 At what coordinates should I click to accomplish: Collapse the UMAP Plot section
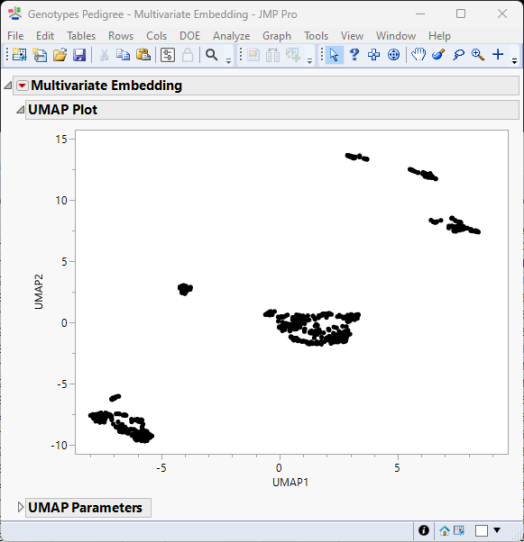point(20,110)
